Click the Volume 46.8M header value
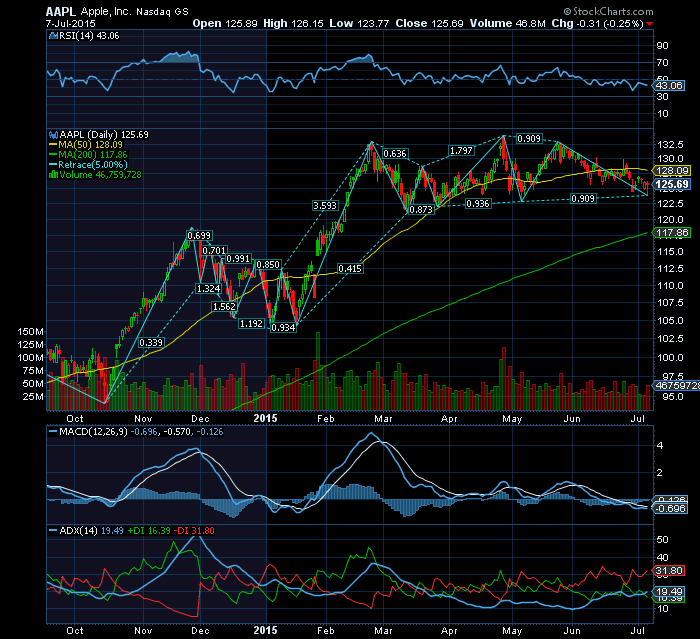 tap(507, 23)
